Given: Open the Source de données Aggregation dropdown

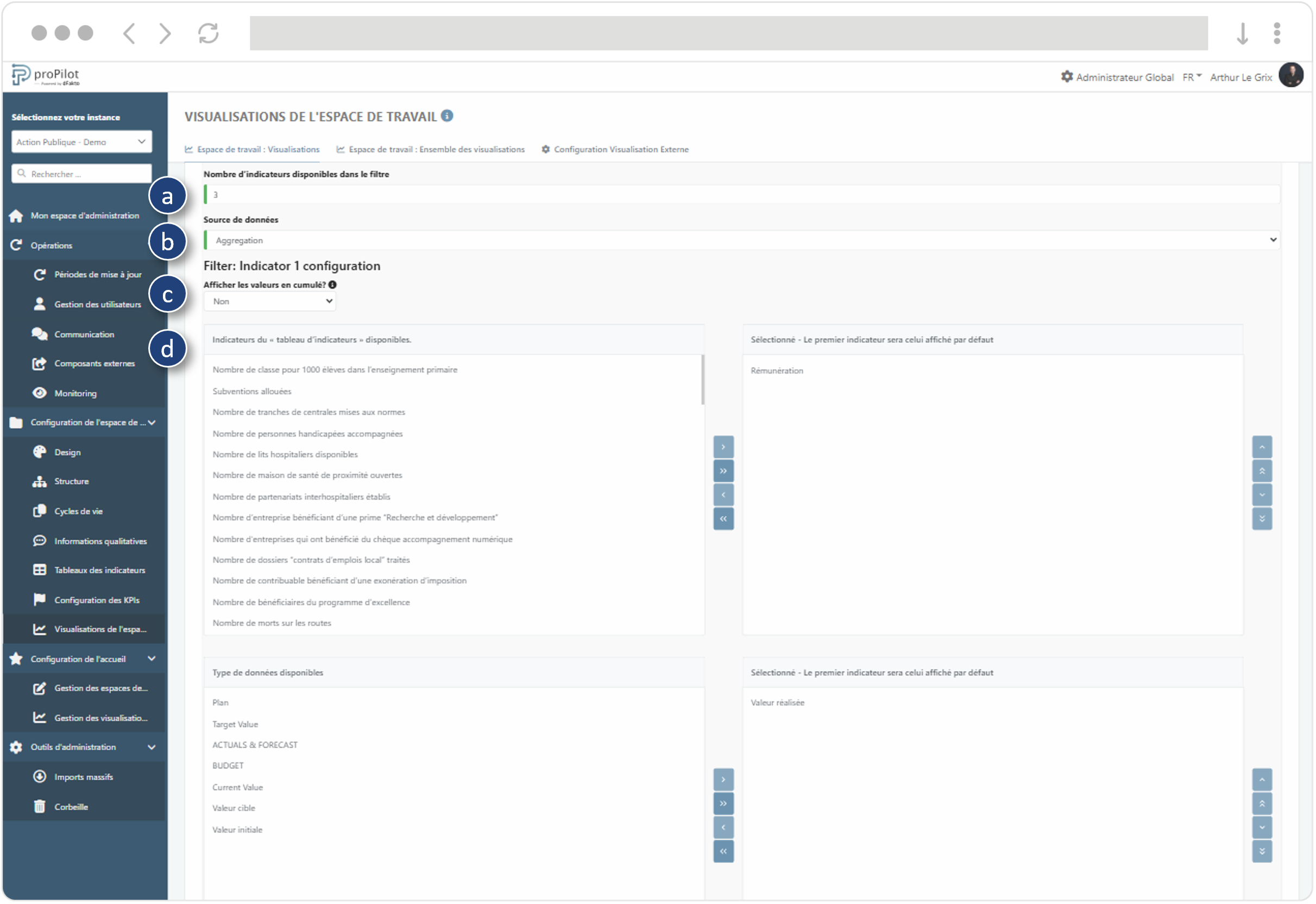Looking at the screenshot, I should coord(742,240).
